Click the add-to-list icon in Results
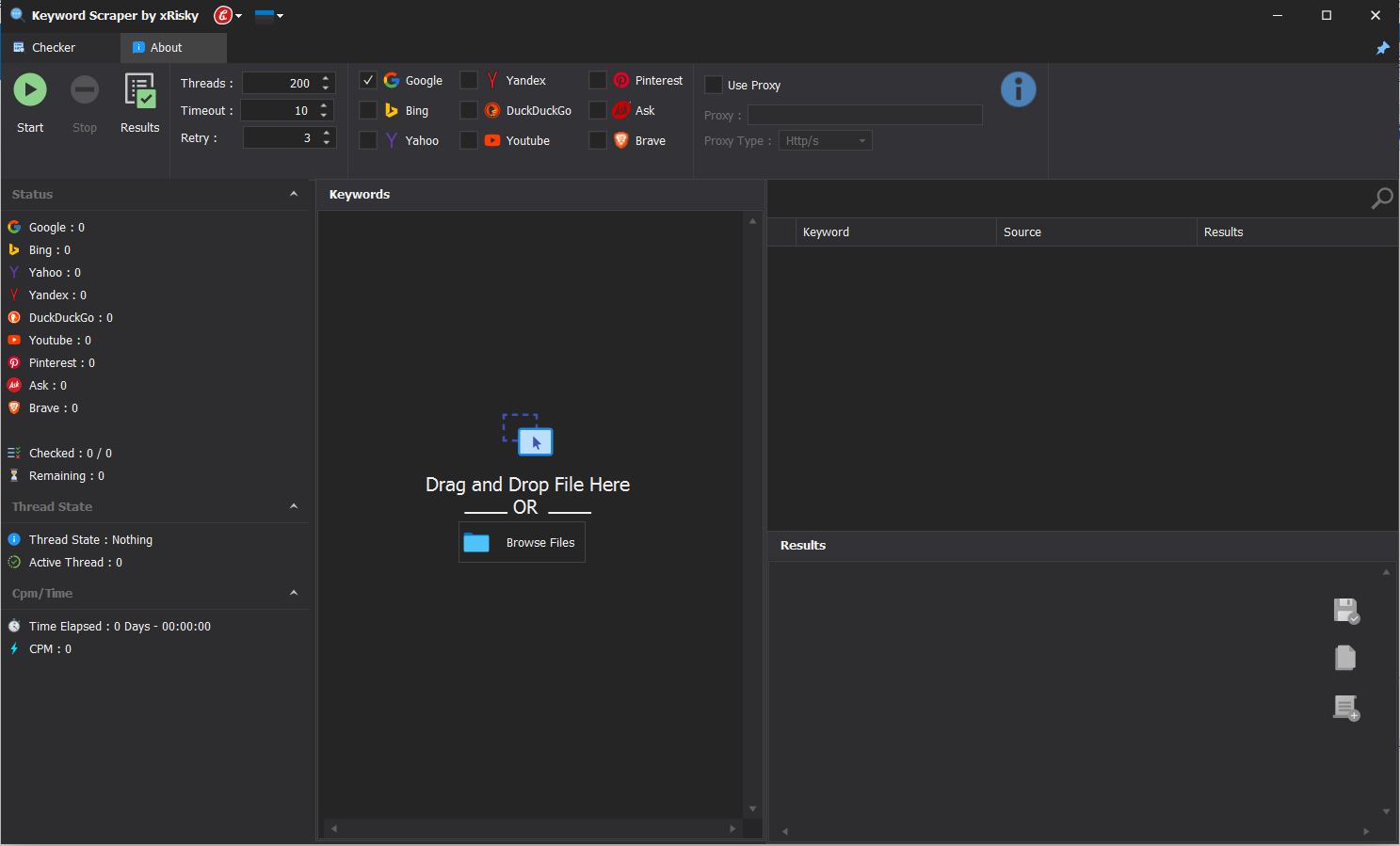 point(1346,708)
